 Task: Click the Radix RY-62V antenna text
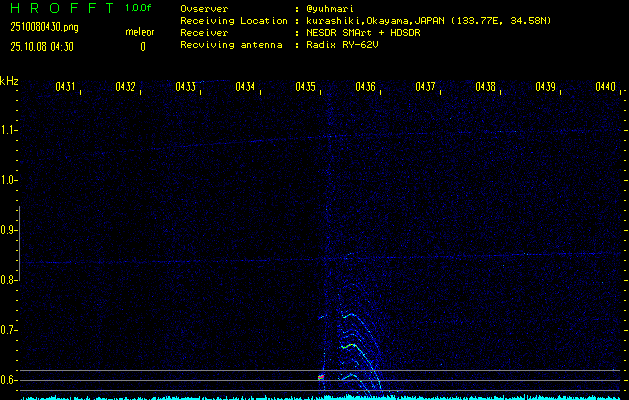point(346,45)
